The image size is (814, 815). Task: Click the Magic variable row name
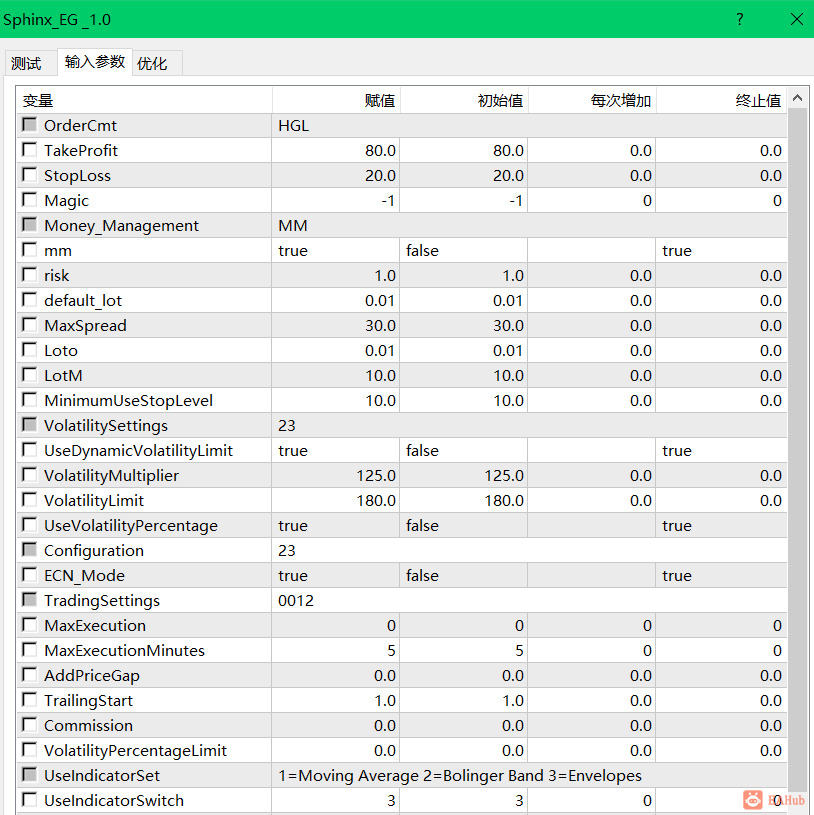click(x=67, y=201)
